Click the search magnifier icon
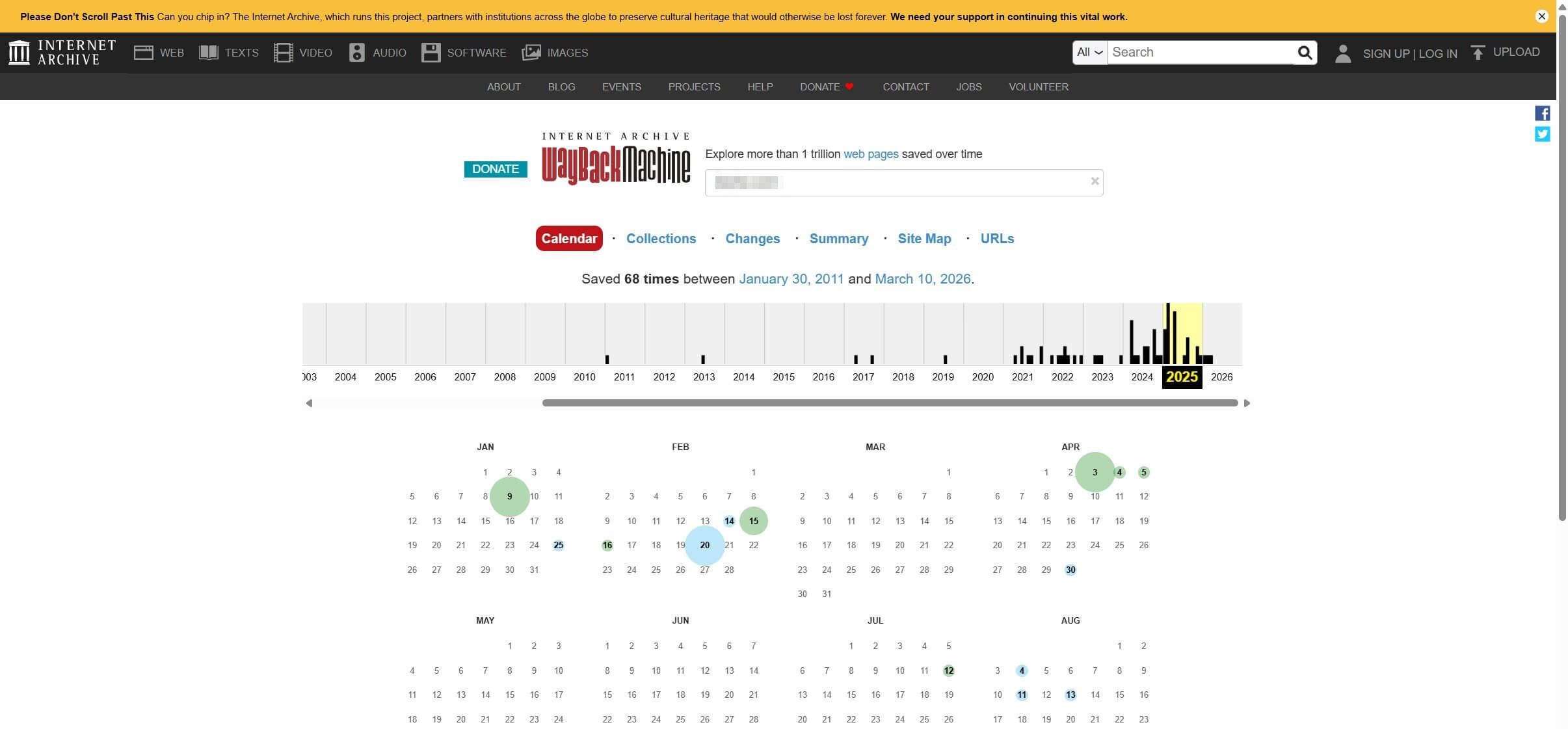This screenshot has height=729, width=1568. click(1305, 53)
